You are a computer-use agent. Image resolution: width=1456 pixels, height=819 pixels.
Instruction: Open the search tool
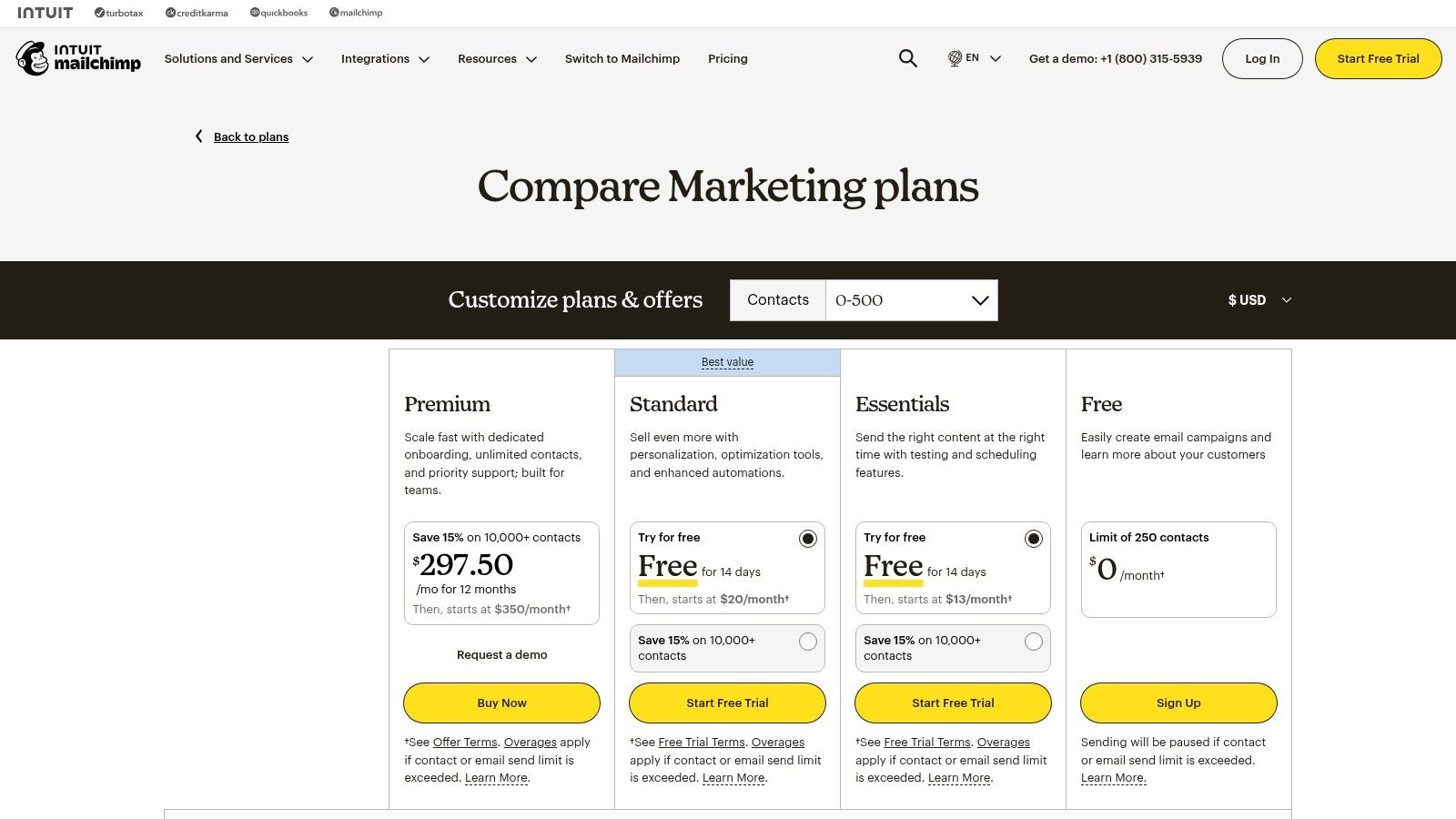click(907, 58)
